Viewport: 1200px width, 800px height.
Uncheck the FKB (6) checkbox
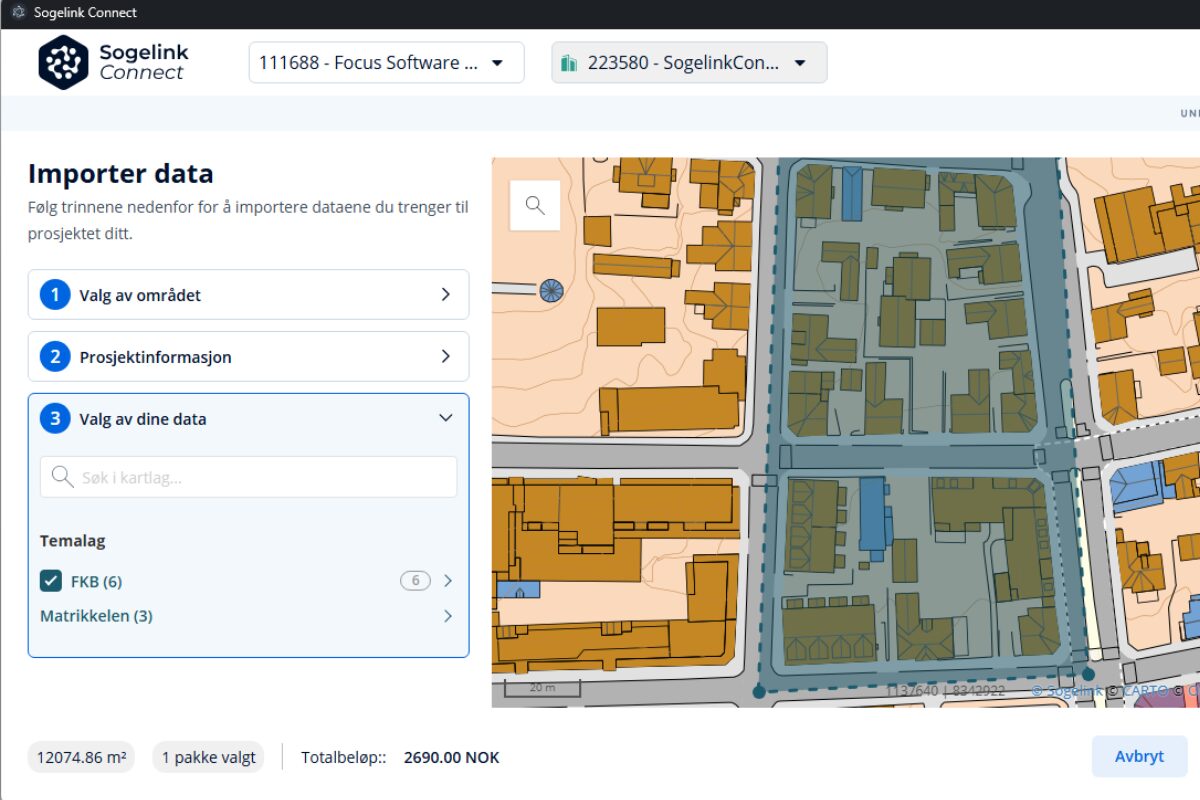[x=51, y=581]
